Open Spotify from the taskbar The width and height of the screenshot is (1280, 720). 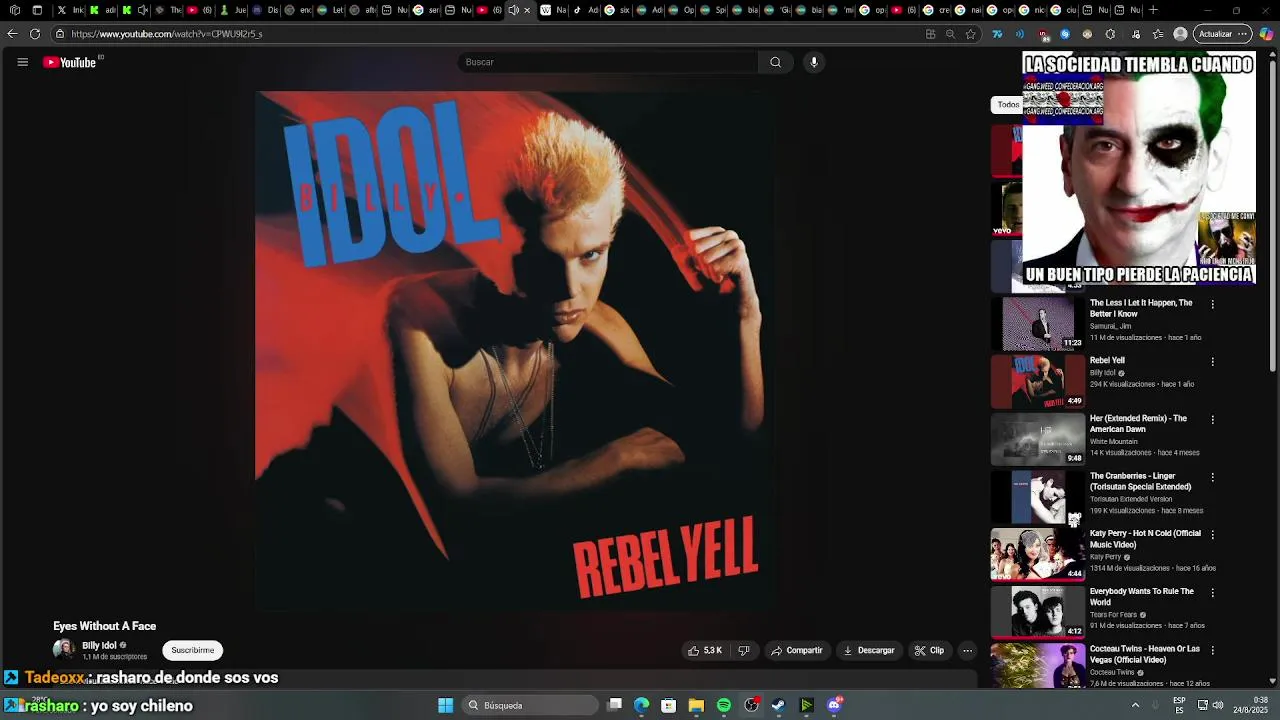click(x=724, y=705)
